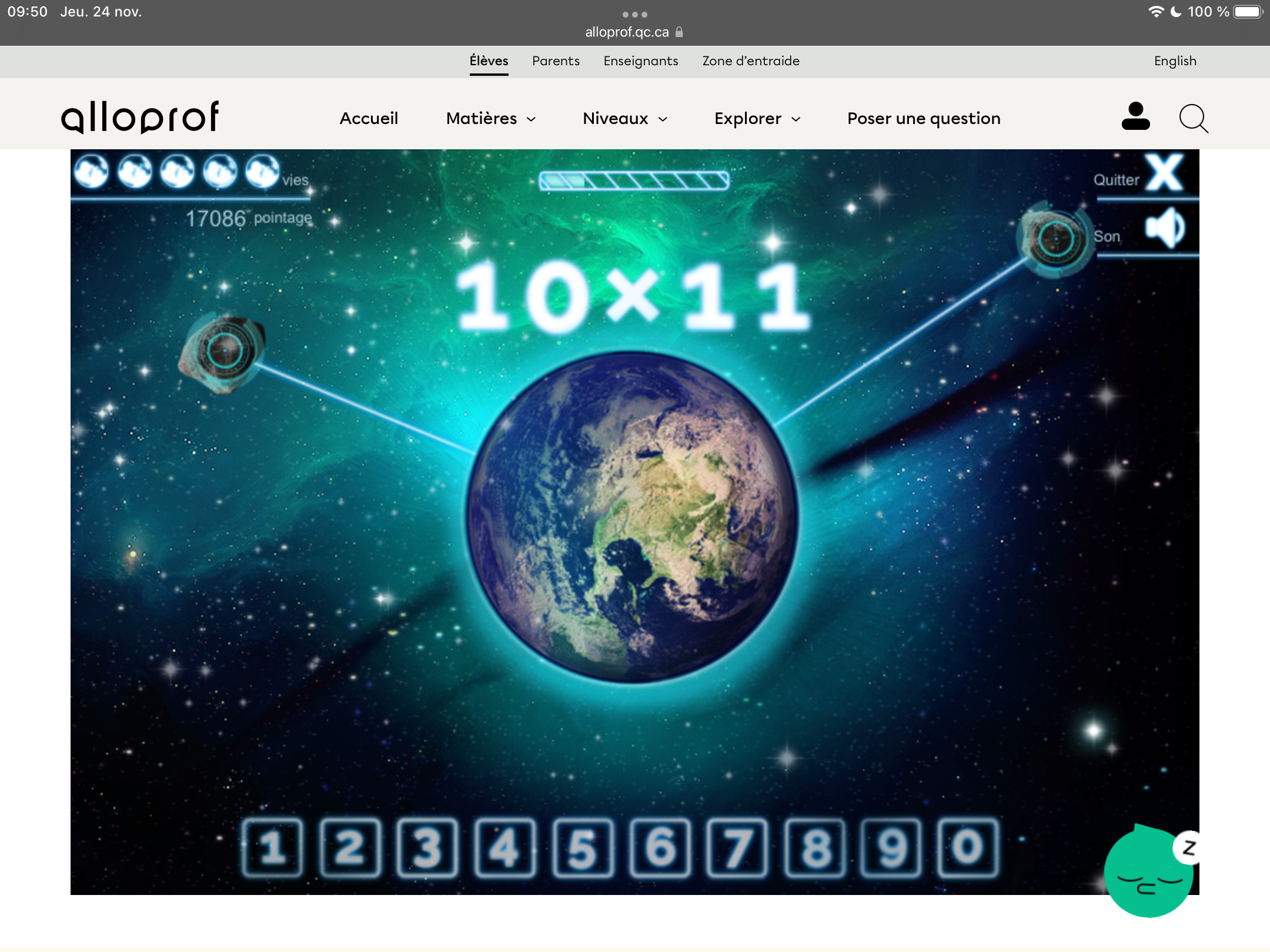Target the asteroid on the left
1270x952 pixels.
tap(223, 351)
